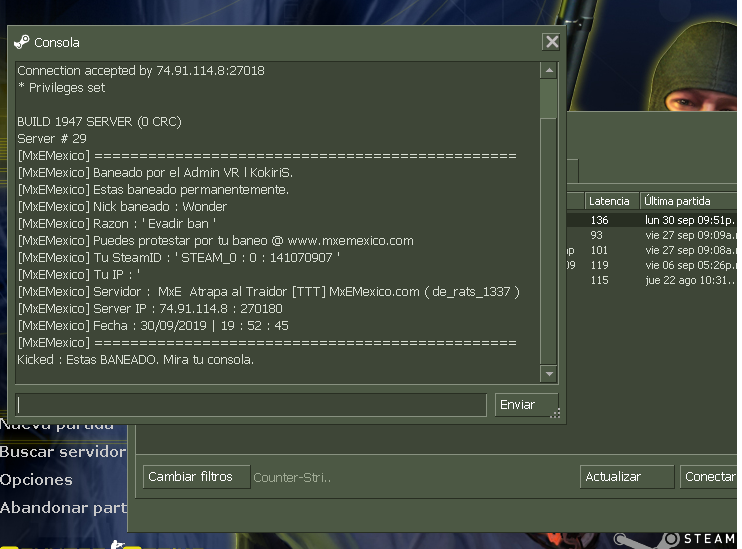
Task: Select server row with latency 101
Action: [x=652, y=250]
